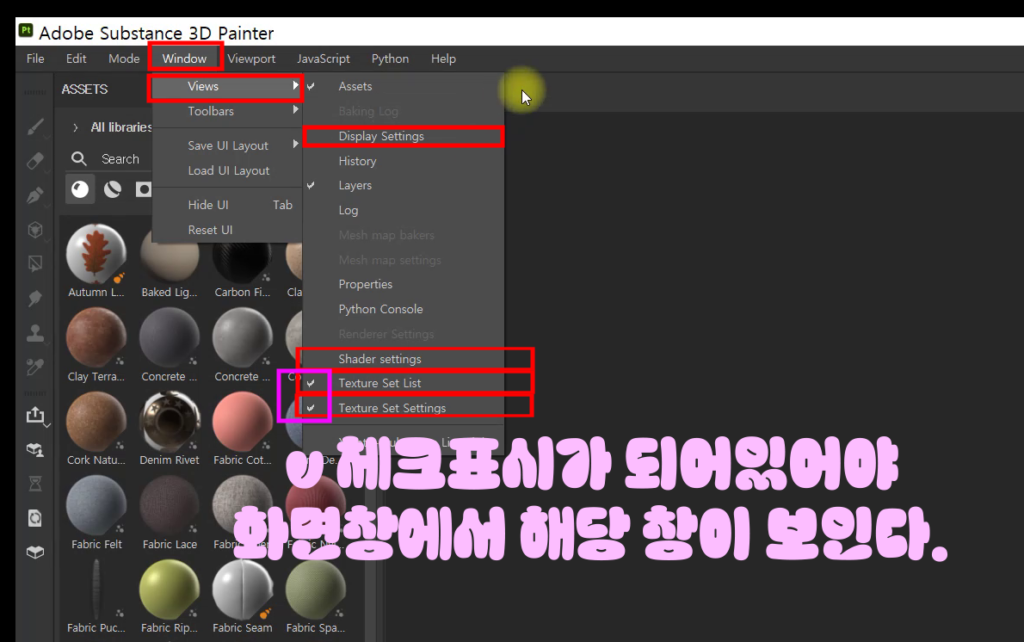This screenshot has height=642, width=1024.
Task: Enable the Log view
Action: coord(403,210)
